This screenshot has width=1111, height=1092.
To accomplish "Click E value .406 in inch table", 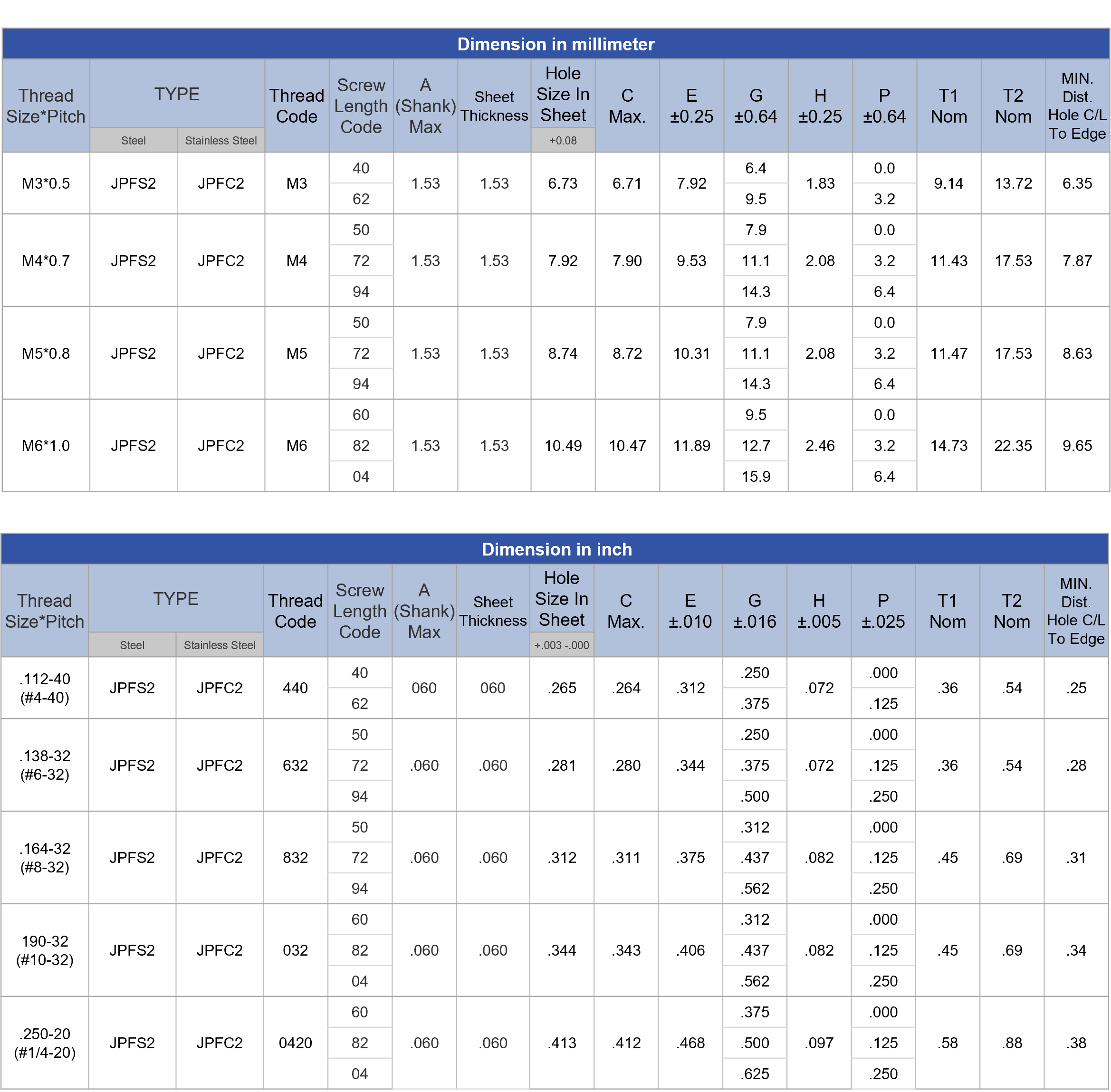I will 690,950.
